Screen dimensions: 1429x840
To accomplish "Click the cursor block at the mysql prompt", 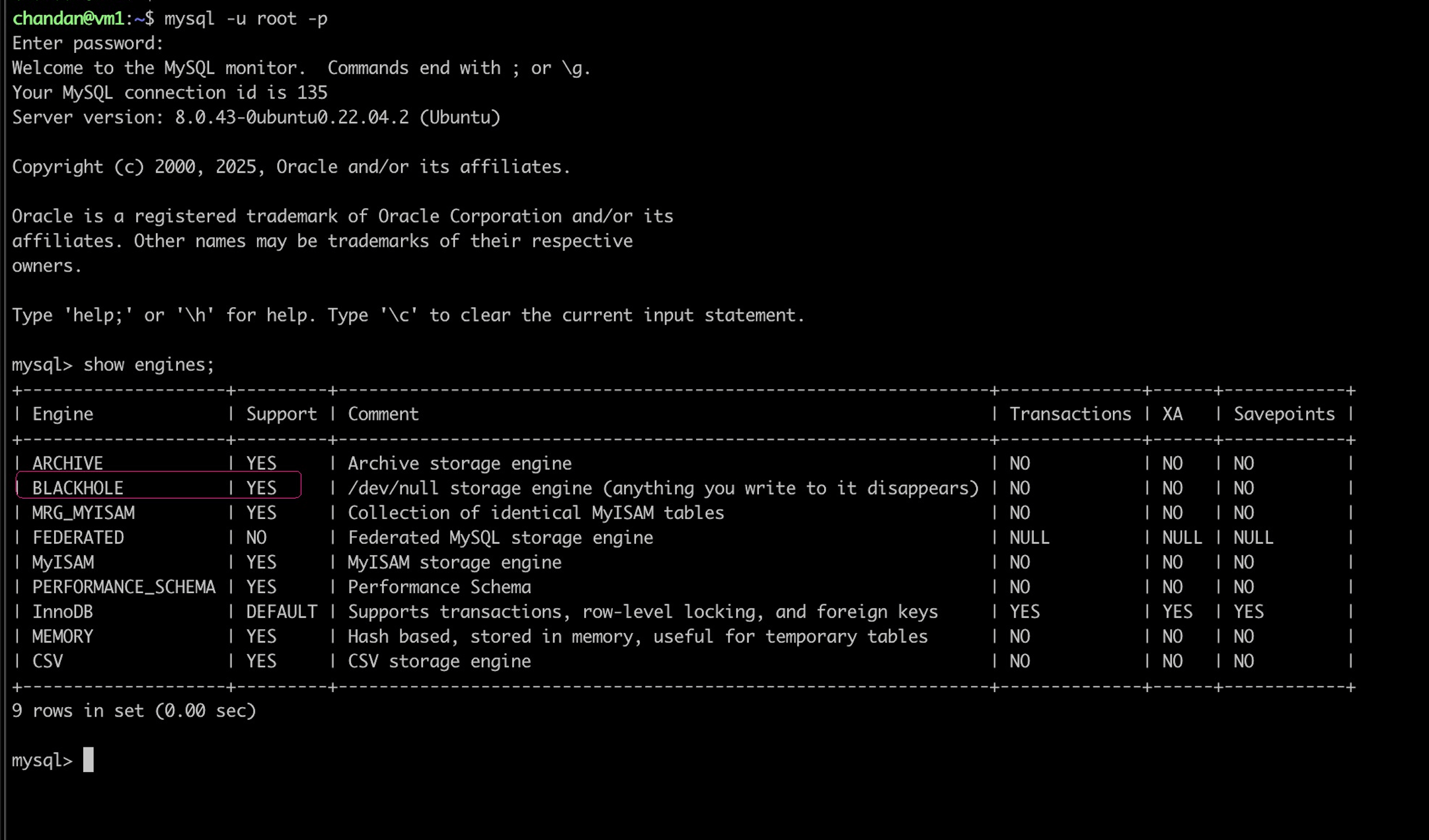I will [x=88, y=759].
